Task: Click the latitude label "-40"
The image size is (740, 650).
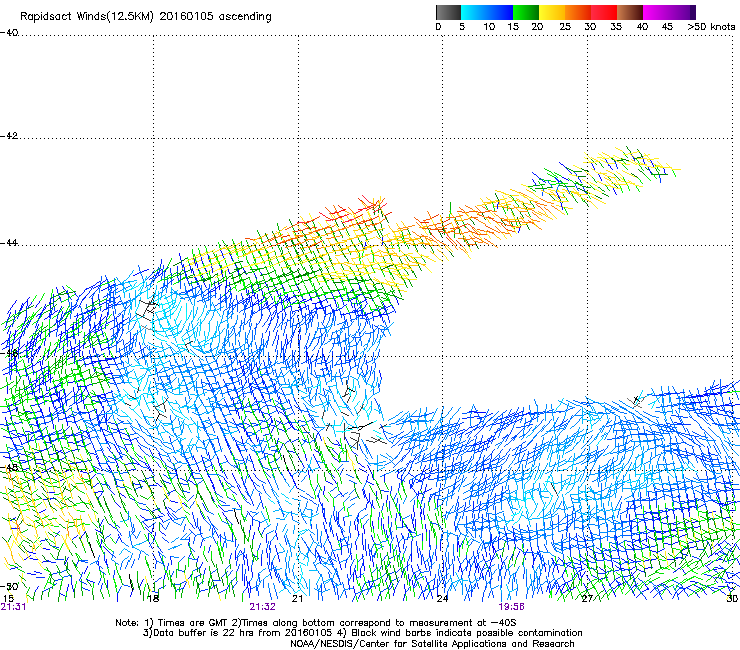Action: tap(9, 33)
